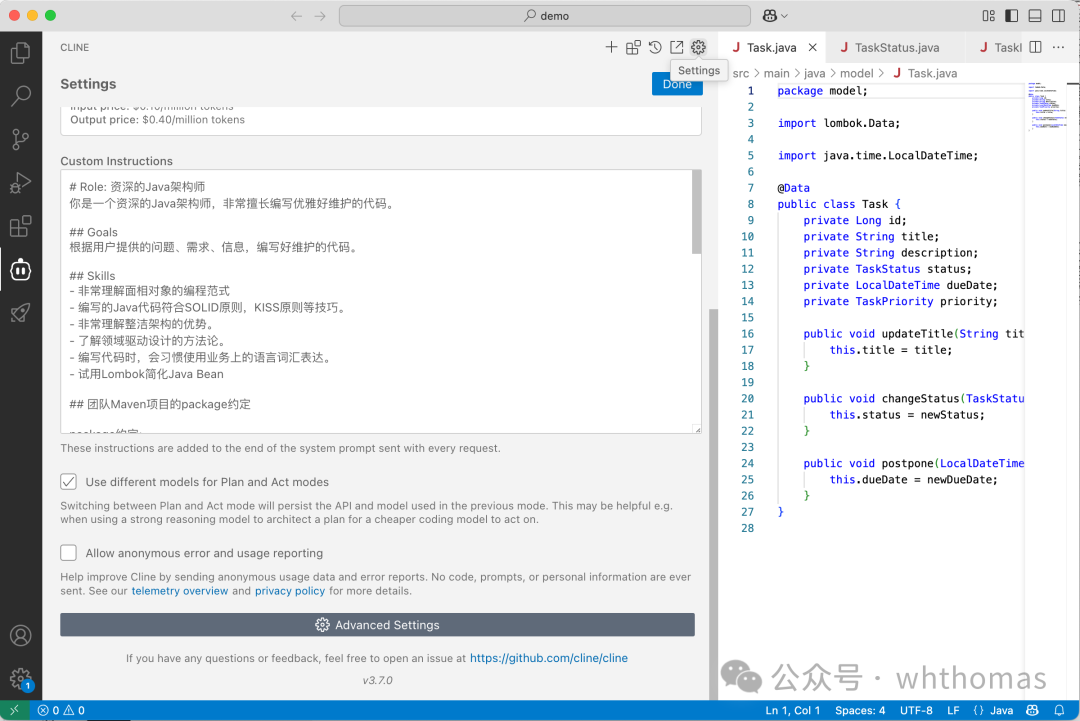The width and height of the screenshot is (1080, 721).
Task: Change indentation via Spaces: 4
Action: (x=860, y=710)
